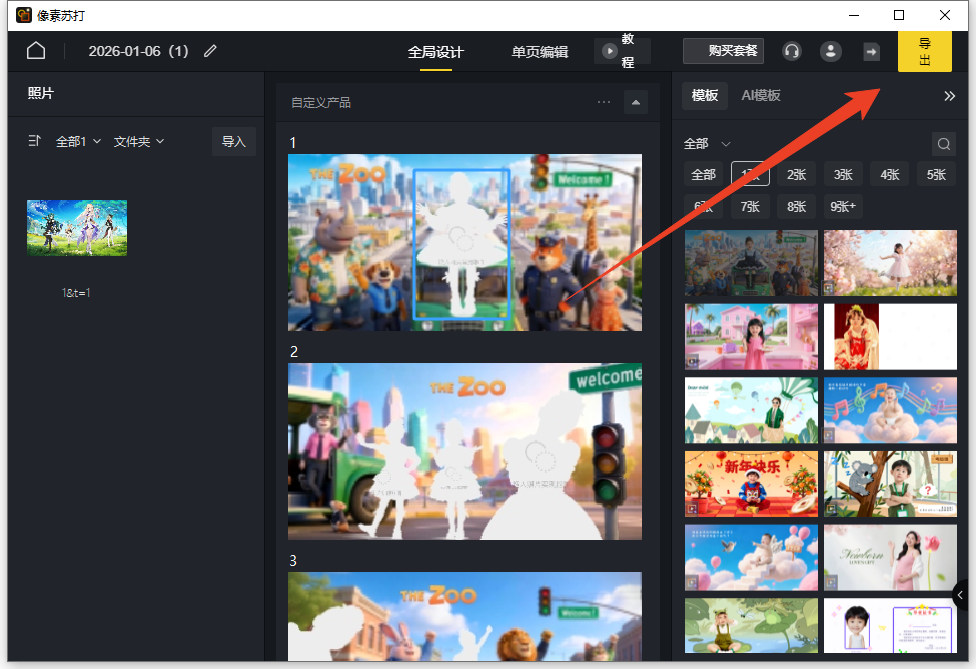This screenshot has width=976, height=669.
Task: Filter templates by 5张
Action: tap(936, 174)
